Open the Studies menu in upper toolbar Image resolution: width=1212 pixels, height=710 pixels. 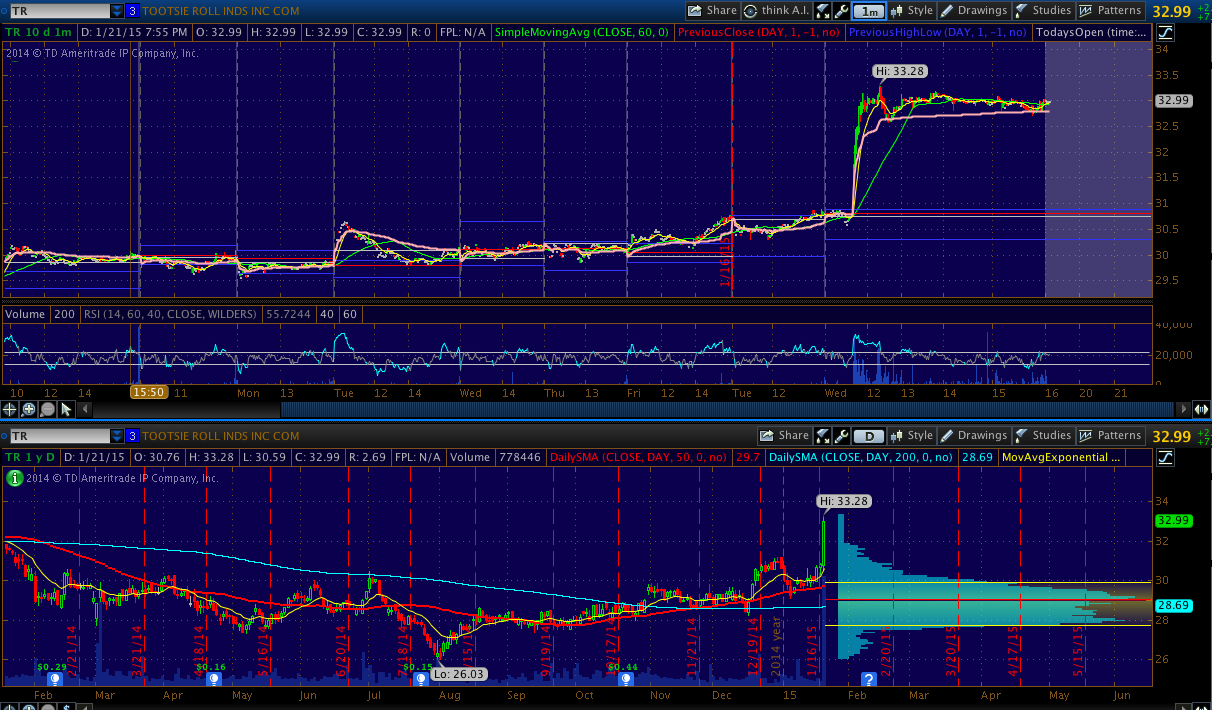[x=1042, y=11]
